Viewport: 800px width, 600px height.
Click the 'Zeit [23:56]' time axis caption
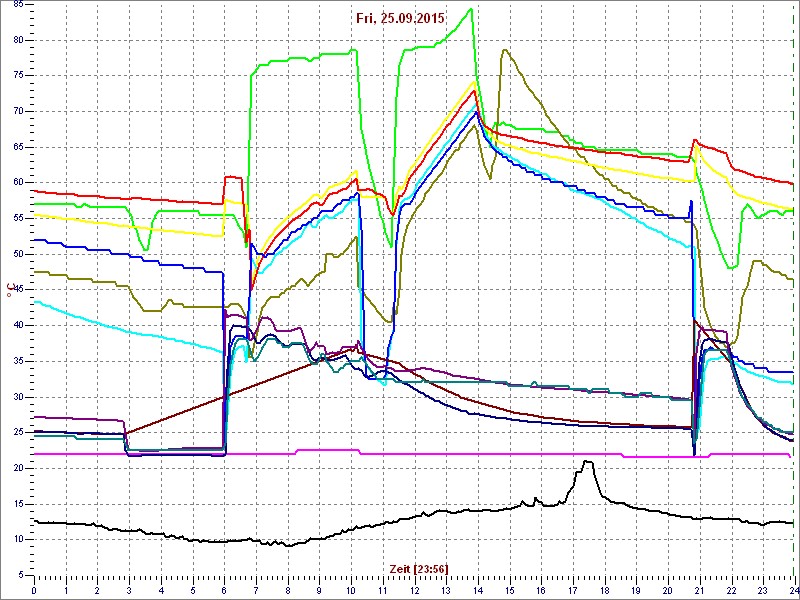pyautogui.click(x=419, y=568)
